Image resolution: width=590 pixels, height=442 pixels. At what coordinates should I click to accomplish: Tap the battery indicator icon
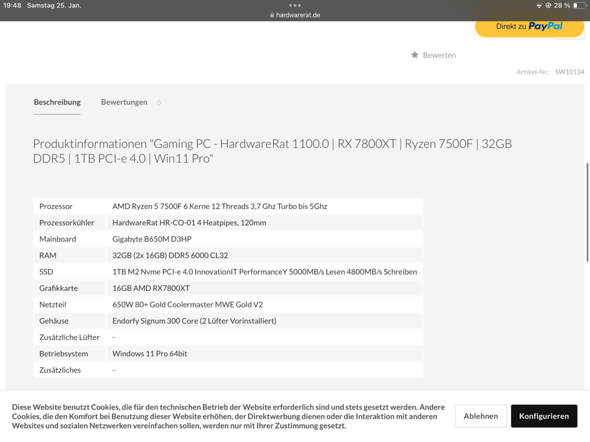(x=579, y=6)
